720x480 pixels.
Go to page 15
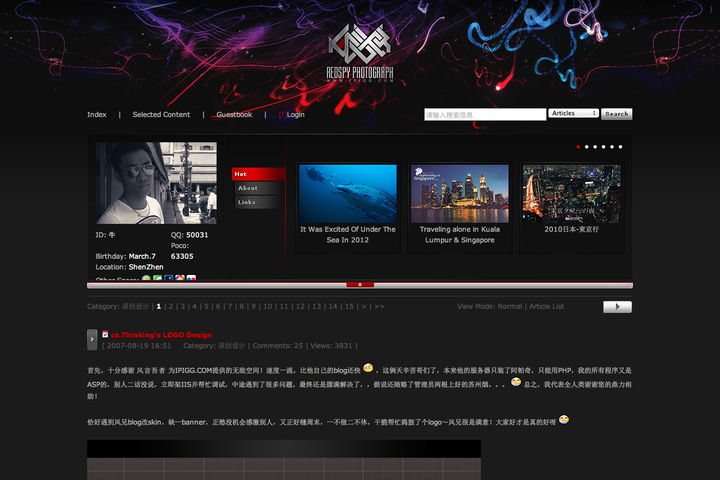pyautogui.click(x=349, y=306)
